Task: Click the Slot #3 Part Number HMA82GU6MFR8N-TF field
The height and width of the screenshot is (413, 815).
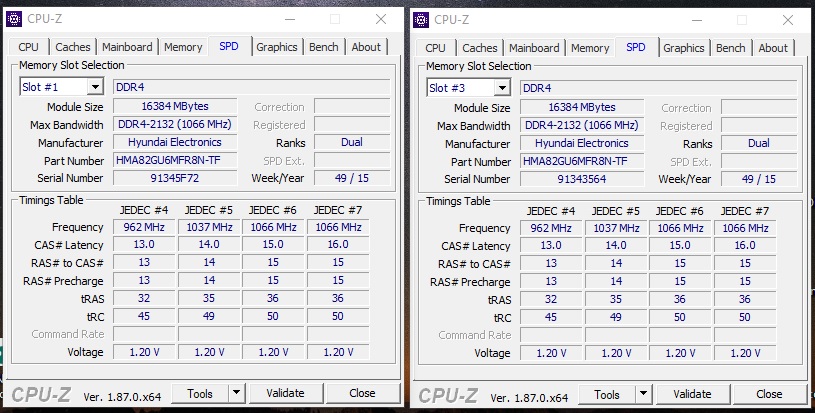Action: (x=582, y=162)
